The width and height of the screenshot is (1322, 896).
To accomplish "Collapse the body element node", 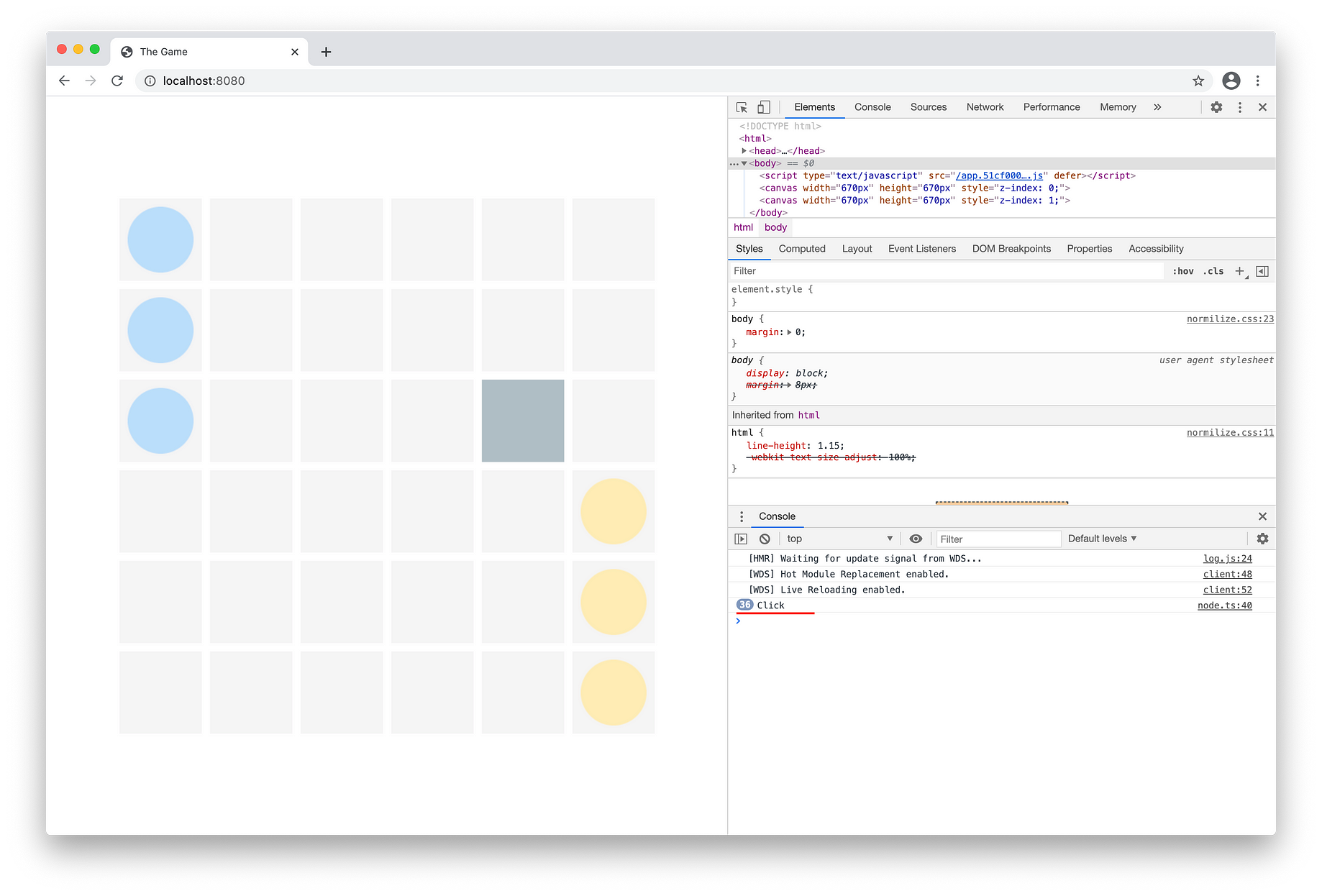I will pos(744,163).
